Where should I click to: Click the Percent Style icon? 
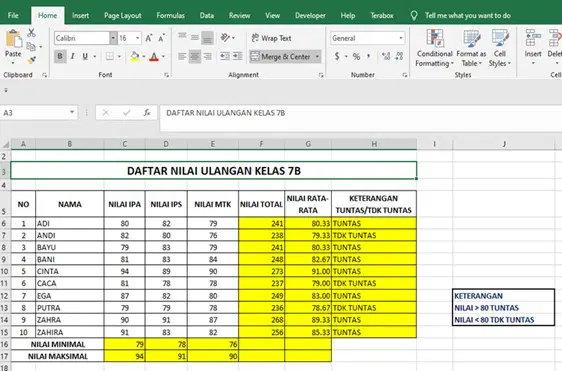[356, 56]
